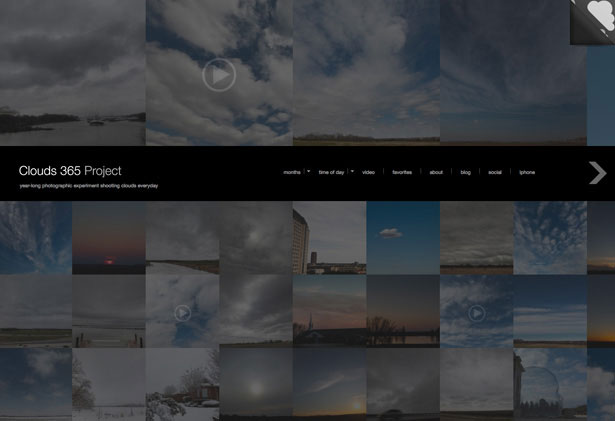Image resolution: width=615 pixels, height=421 pixels.
Task: Open the about page
Action: tap(436, 172)
